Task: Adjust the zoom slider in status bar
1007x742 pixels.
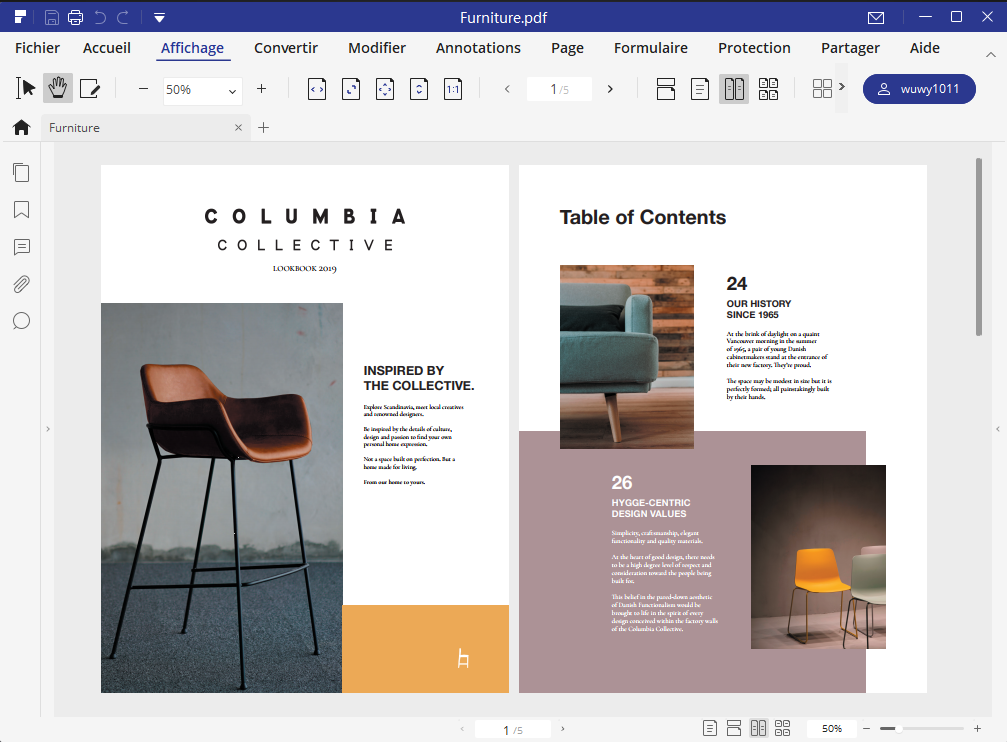Action: pos(898,729)
